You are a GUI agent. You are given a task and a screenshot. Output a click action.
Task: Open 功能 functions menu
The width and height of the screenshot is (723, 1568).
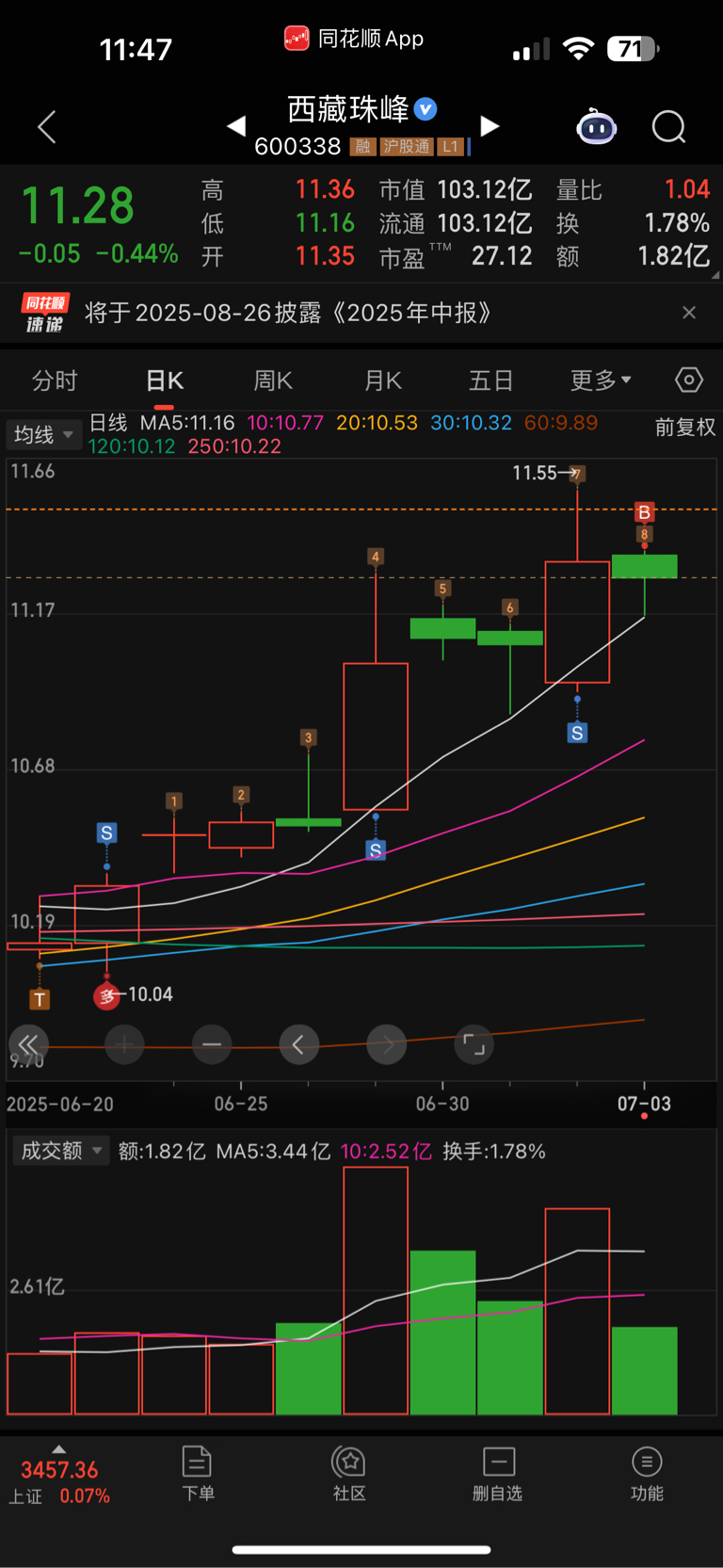pos(647,1474)
